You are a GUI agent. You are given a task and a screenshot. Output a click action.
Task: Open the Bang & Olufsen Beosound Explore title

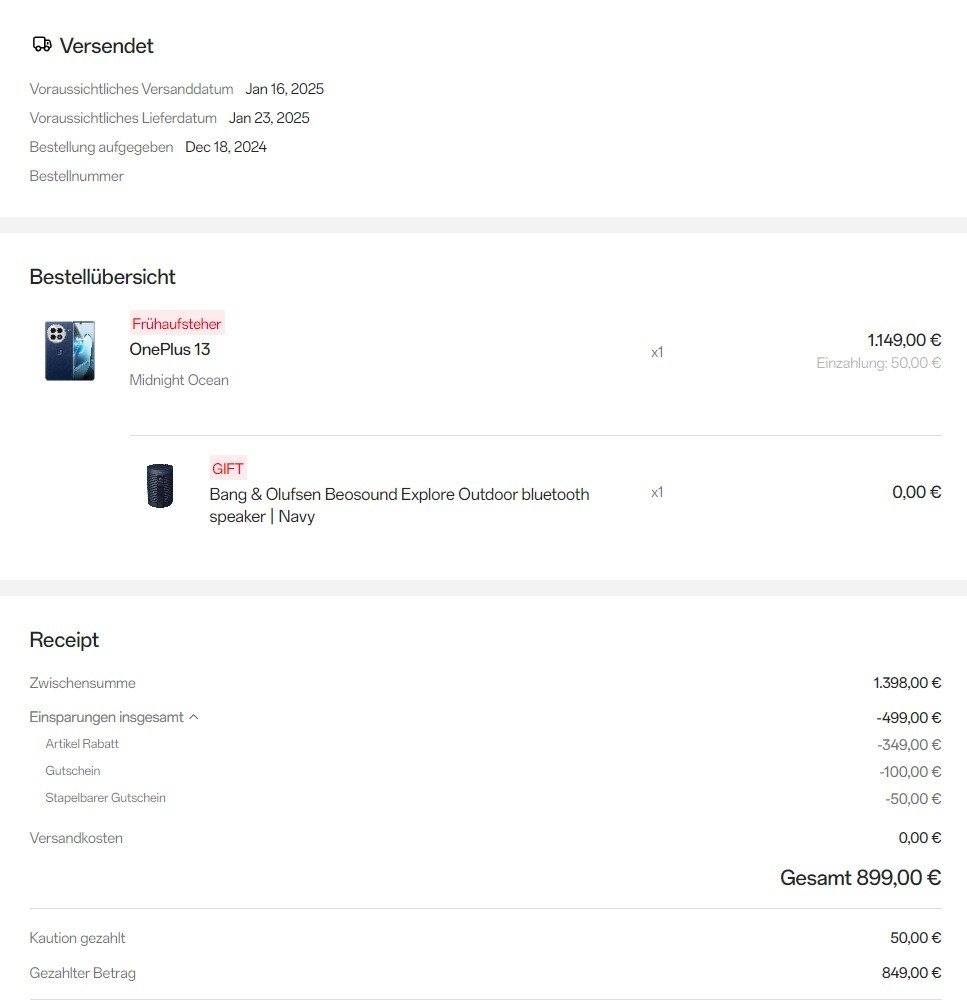pyautogui.click(x=399, y=505)
